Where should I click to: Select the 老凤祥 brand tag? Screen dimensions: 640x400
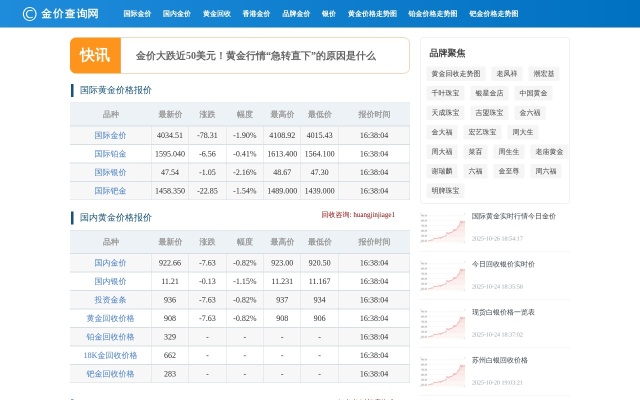click(x=506, y=74)
